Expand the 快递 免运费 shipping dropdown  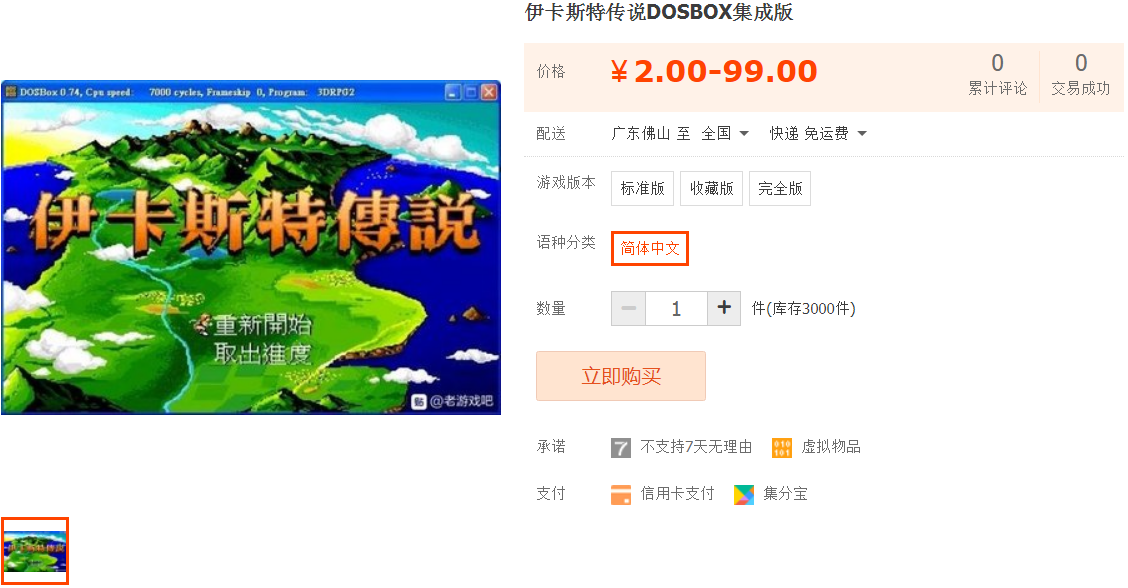(818, 133)
